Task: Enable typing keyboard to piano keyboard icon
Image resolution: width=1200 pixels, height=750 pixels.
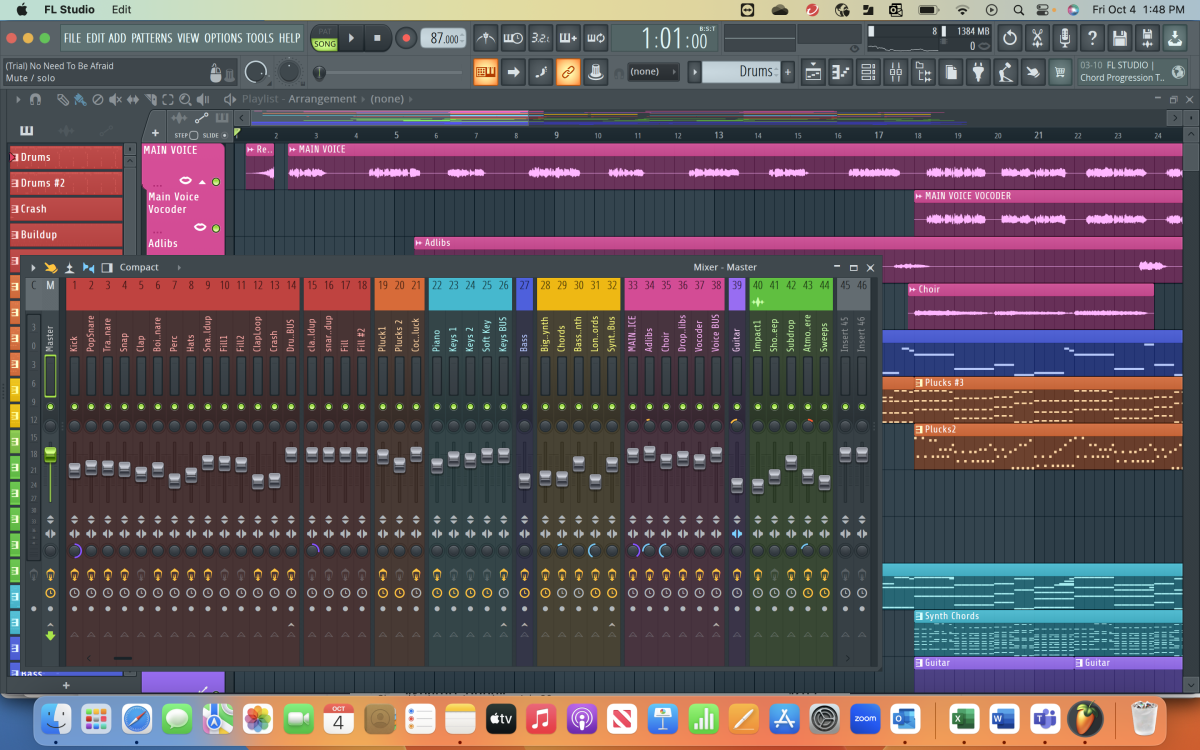Action: [486, 72]
